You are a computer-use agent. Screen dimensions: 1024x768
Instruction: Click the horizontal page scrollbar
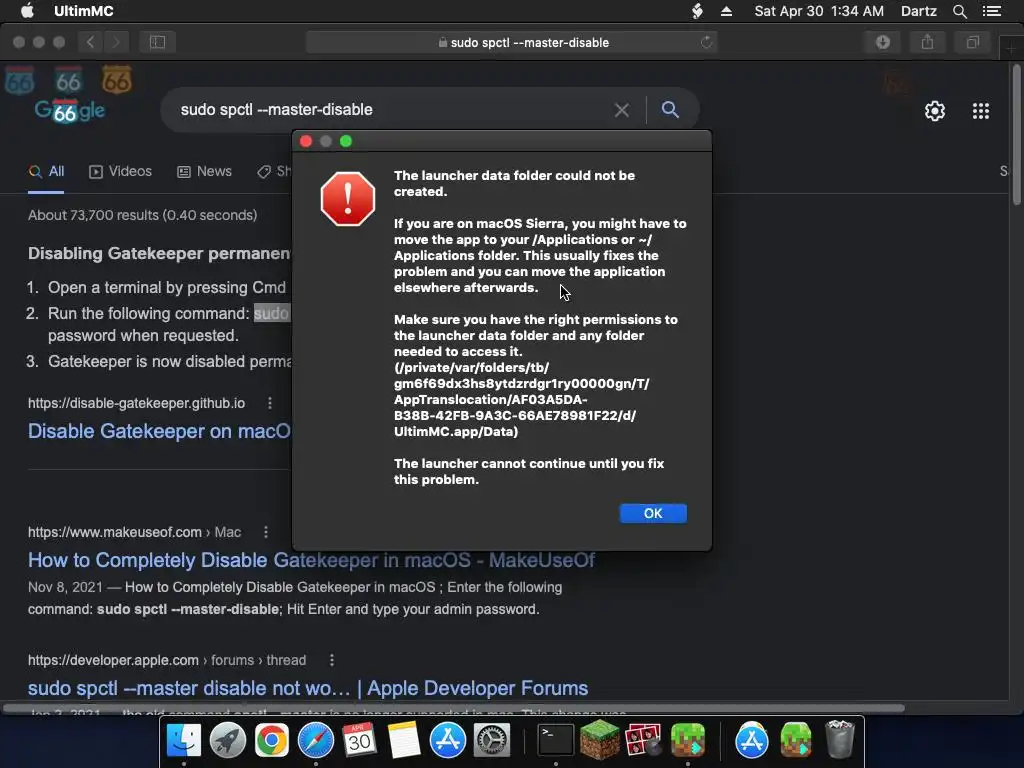(454, 708)
